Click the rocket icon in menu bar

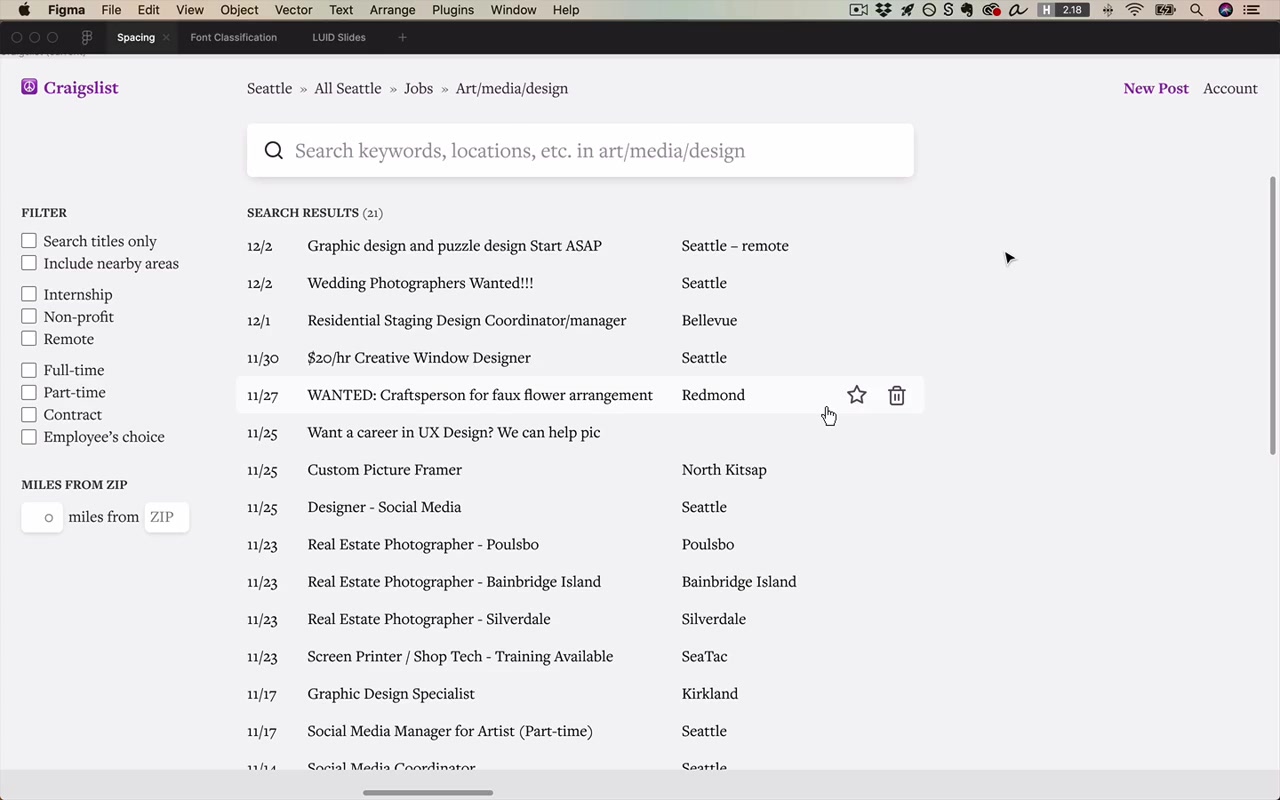tap(908, 10)
